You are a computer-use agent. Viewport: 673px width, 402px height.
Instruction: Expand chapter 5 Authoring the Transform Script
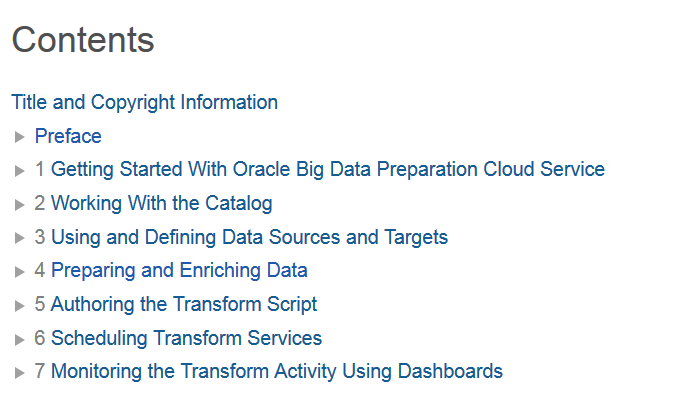(x=19, y=306)
